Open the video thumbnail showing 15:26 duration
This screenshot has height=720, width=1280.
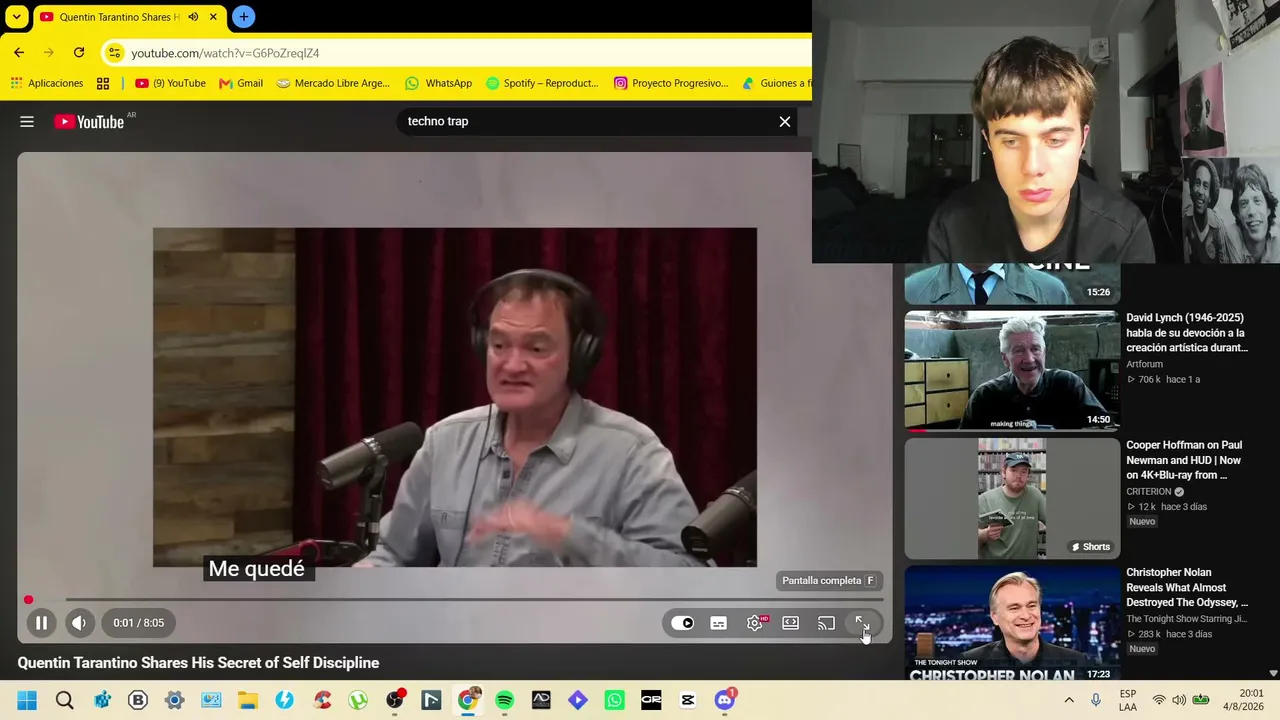coord(1012,284)
